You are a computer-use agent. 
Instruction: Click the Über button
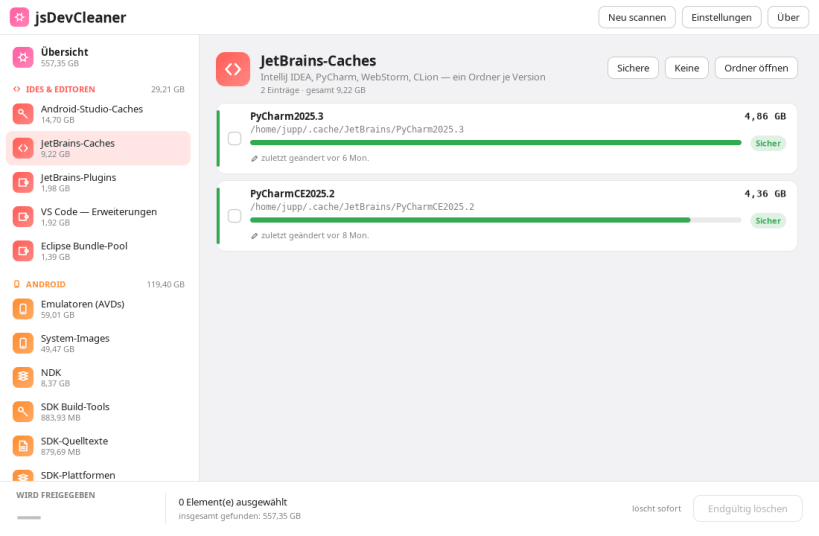click(x=788, y=17)
